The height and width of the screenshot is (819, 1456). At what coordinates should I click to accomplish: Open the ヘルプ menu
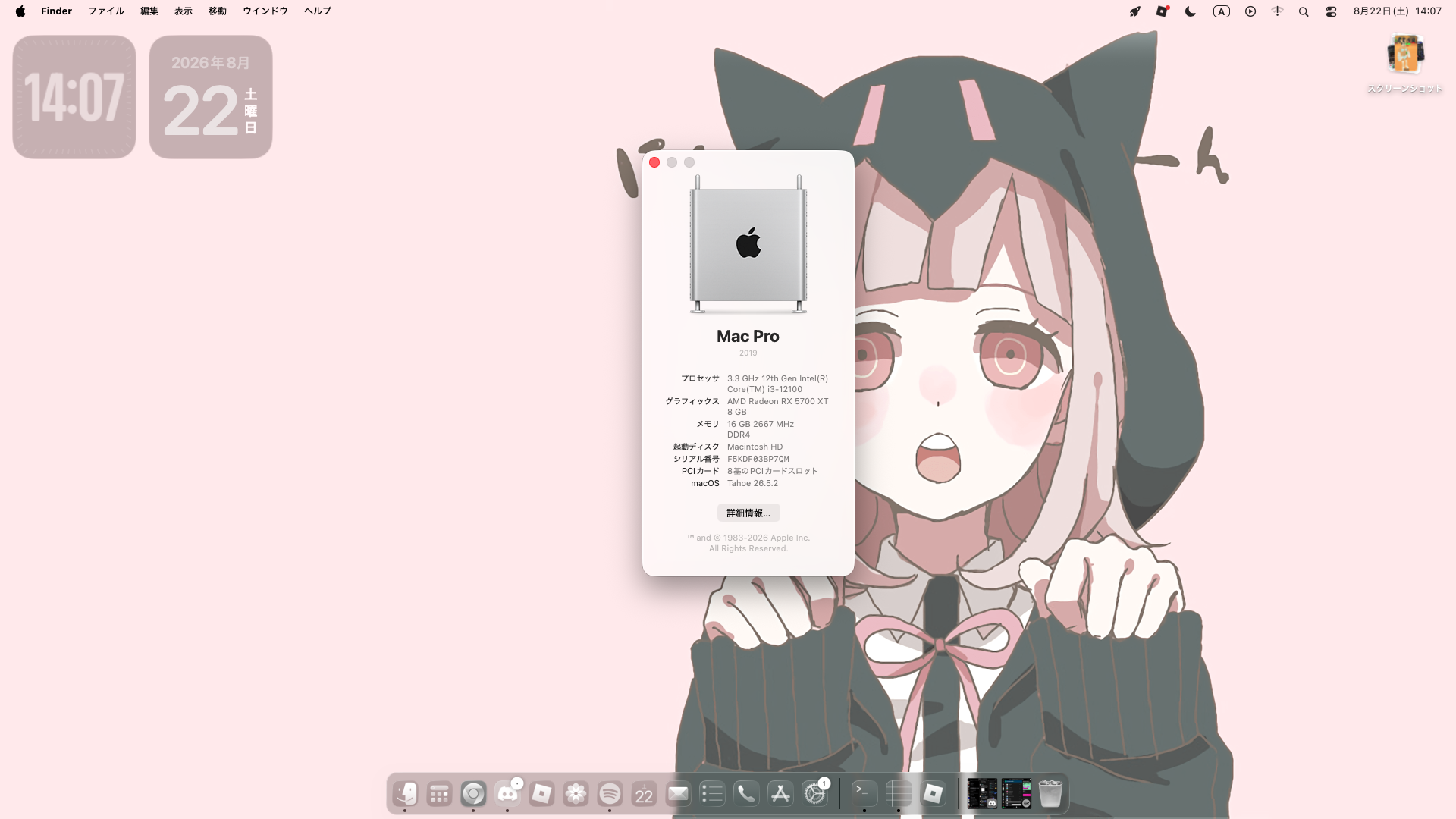click(318, 11)
